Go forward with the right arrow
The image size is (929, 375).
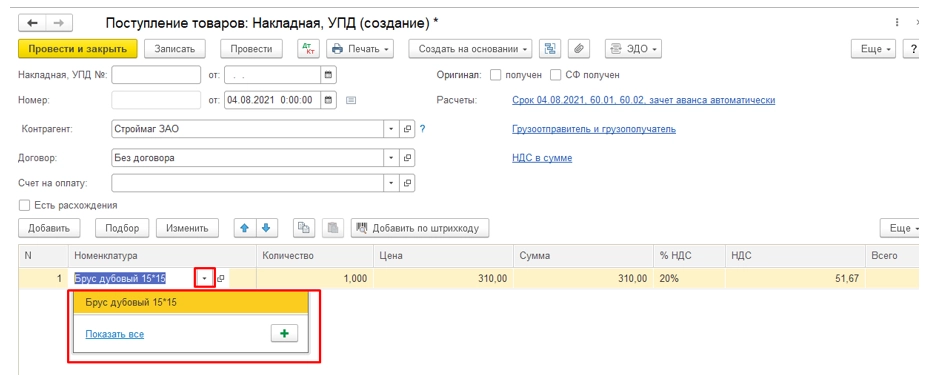59,23
